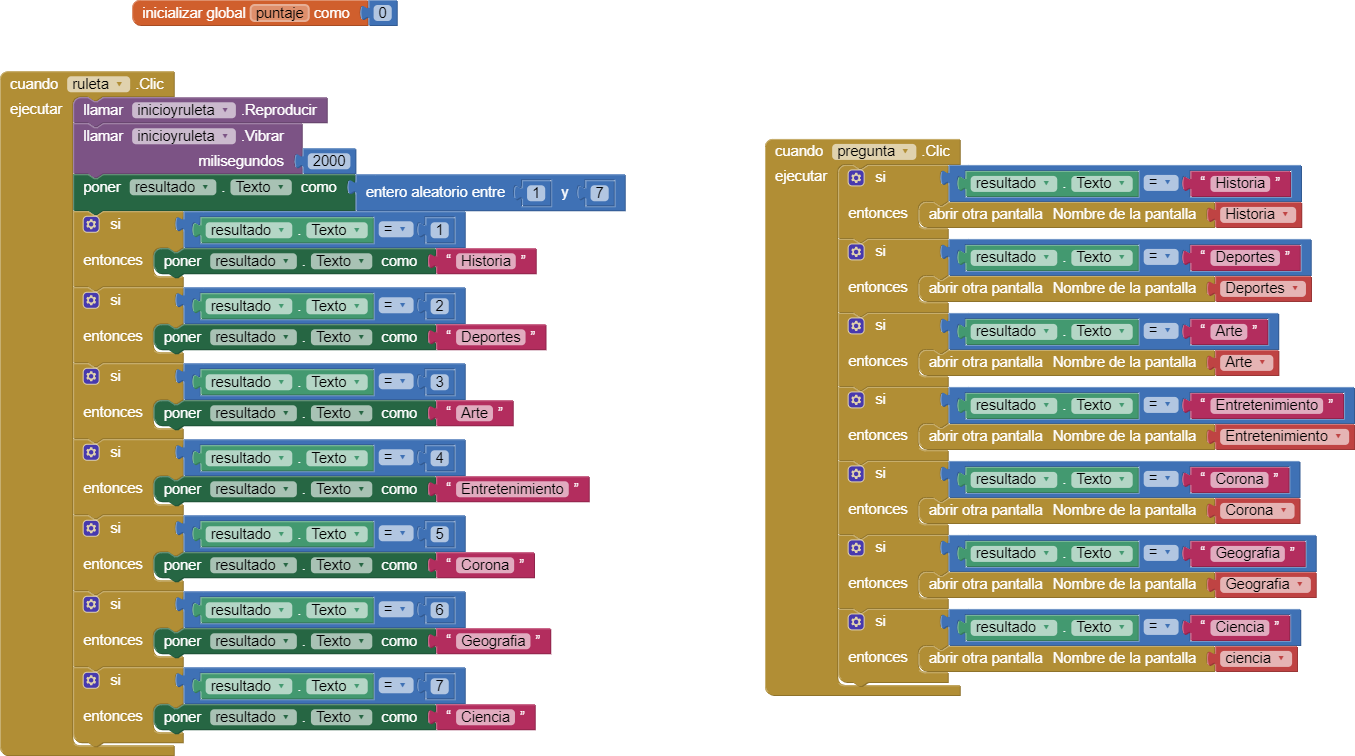Image resolution: width=1355 pixels, height=756 pixels.
Task: Open Corona screen name dropdown
Action: point(1258,510)
